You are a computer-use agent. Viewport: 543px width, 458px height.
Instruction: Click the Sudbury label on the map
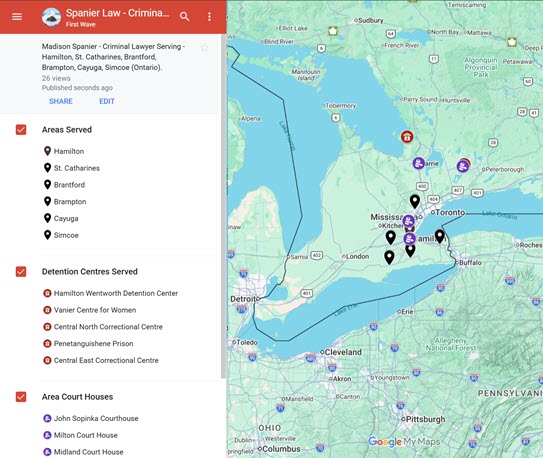click(x=371, y=20)
